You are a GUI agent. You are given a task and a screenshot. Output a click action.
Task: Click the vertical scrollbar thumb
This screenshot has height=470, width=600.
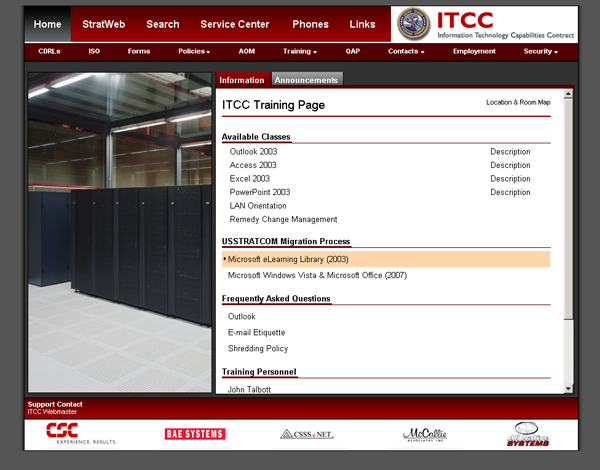[x=568, y=209]
